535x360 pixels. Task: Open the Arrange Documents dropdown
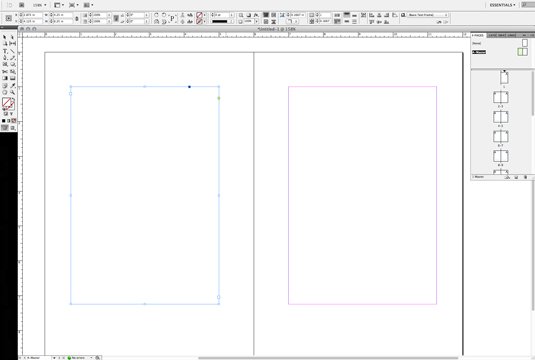click(x=88, y=5)
